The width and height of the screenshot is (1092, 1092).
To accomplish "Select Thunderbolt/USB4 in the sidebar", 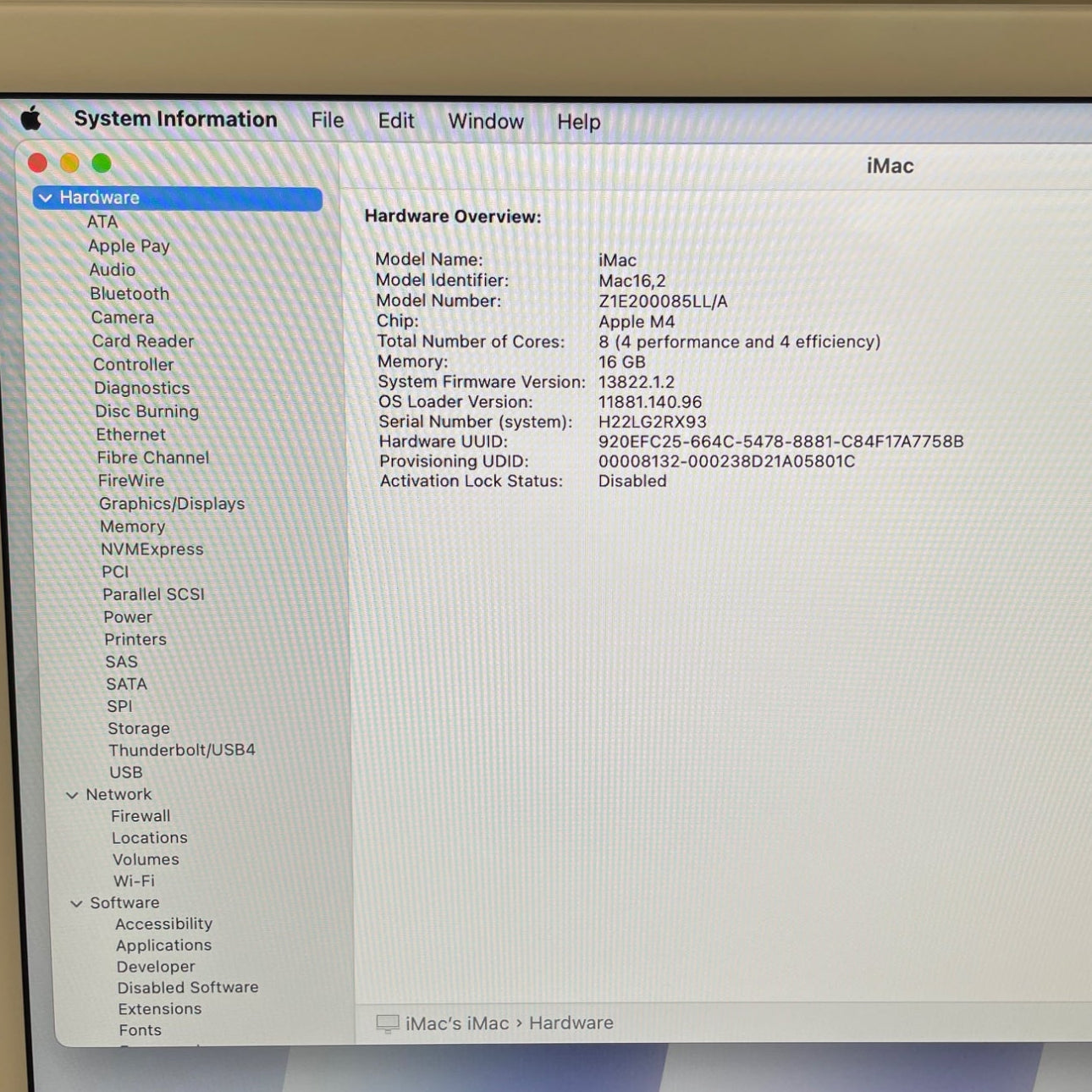I will 182,750.
